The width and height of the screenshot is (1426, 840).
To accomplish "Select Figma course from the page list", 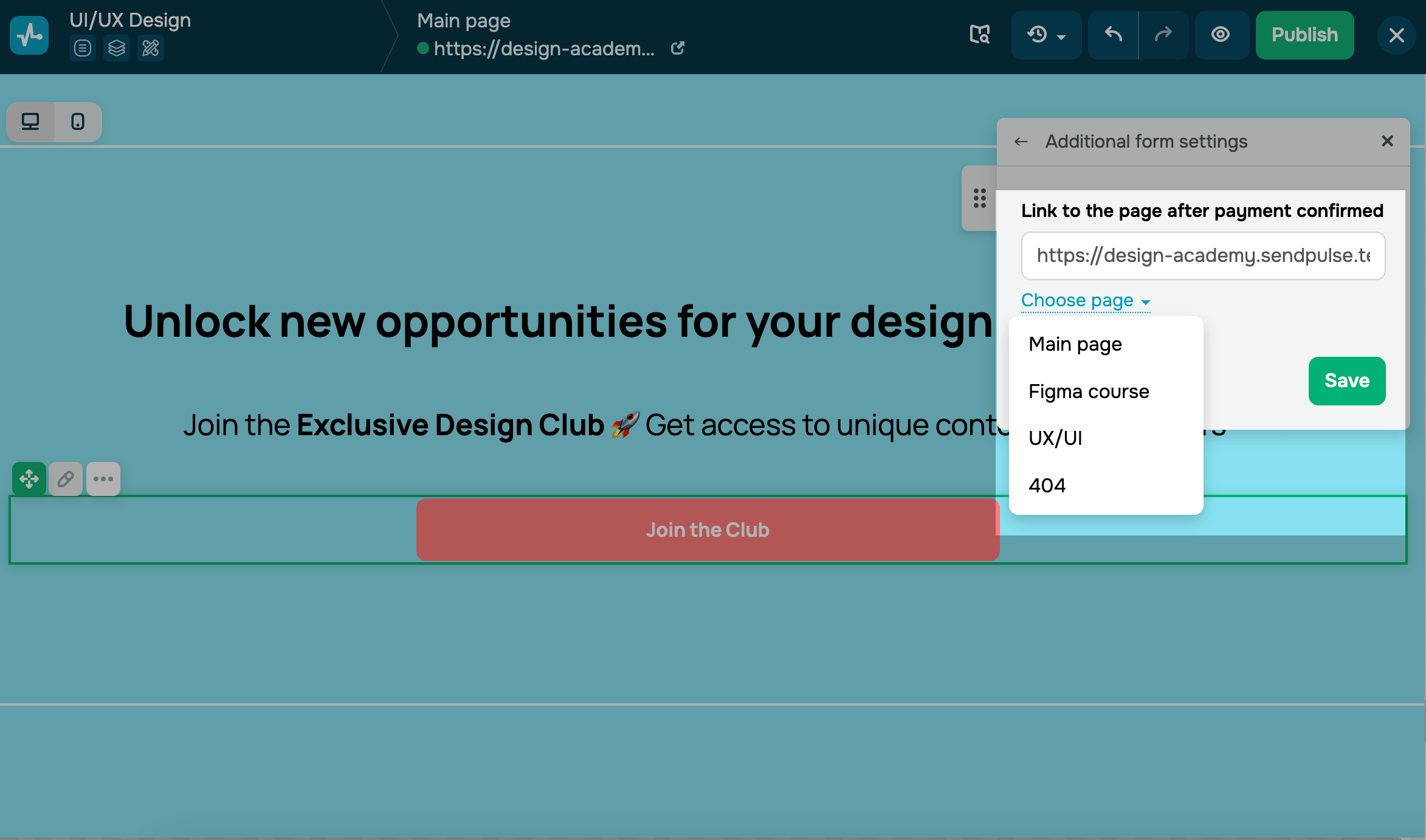I will 1088,391.
